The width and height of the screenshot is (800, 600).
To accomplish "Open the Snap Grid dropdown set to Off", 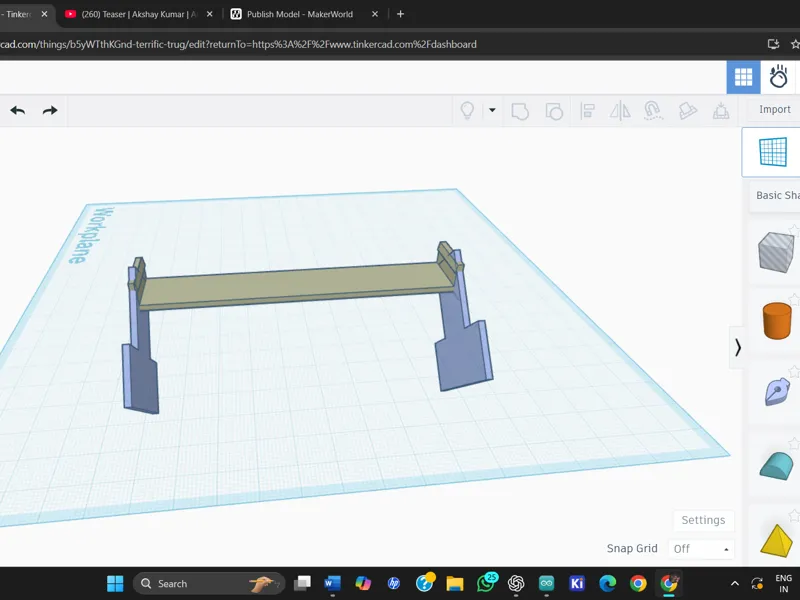I will (701, 549).
